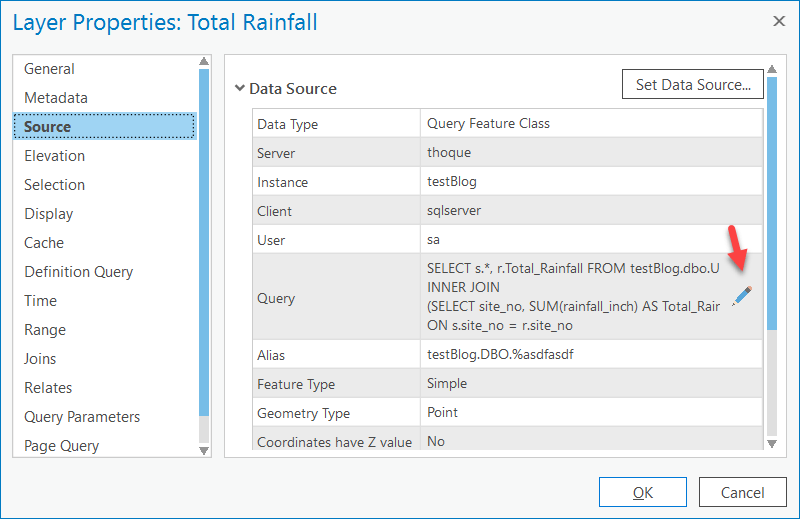This screenshot has width=800, height=519.
Task: Collapse the Data Source section
Action: [x=240, y=88]
